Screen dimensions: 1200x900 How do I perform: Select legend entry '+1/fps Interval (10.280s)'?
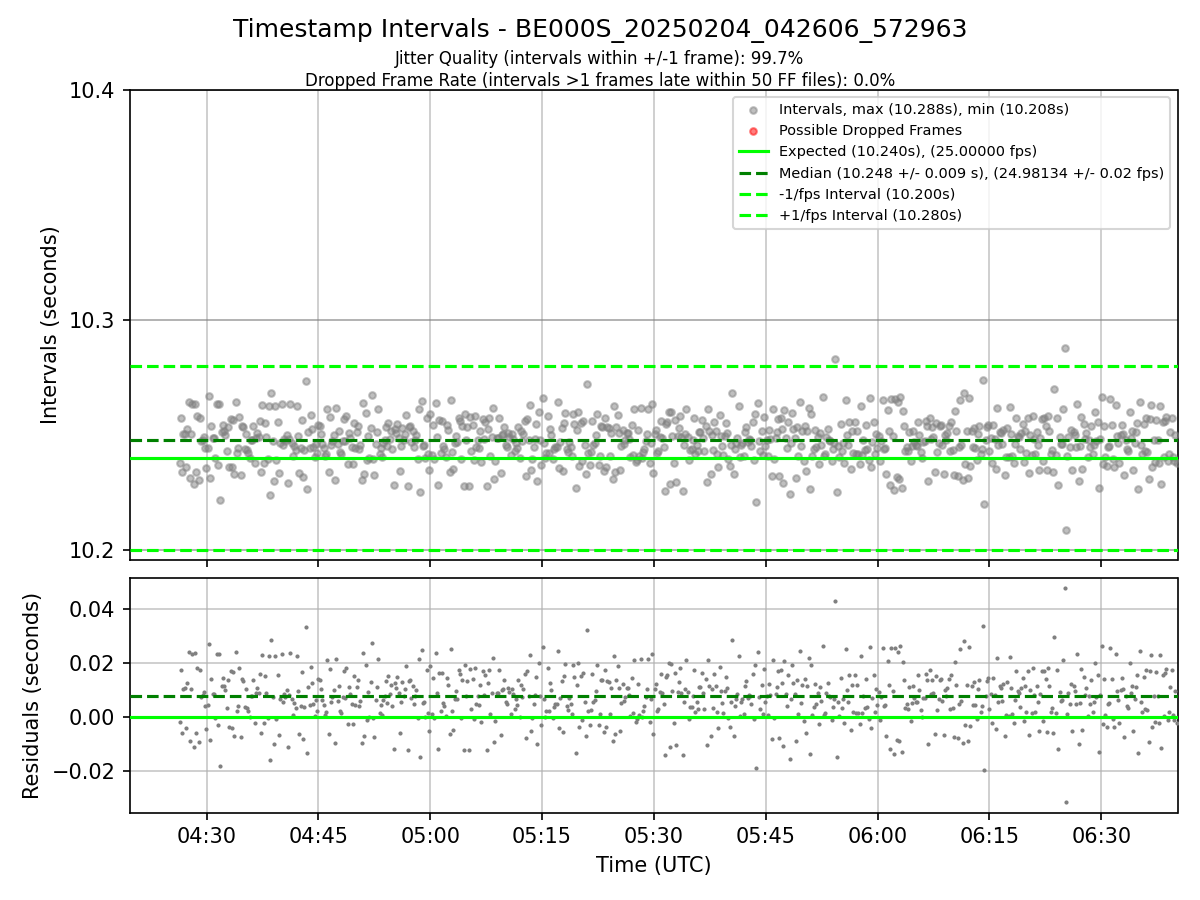870,215
